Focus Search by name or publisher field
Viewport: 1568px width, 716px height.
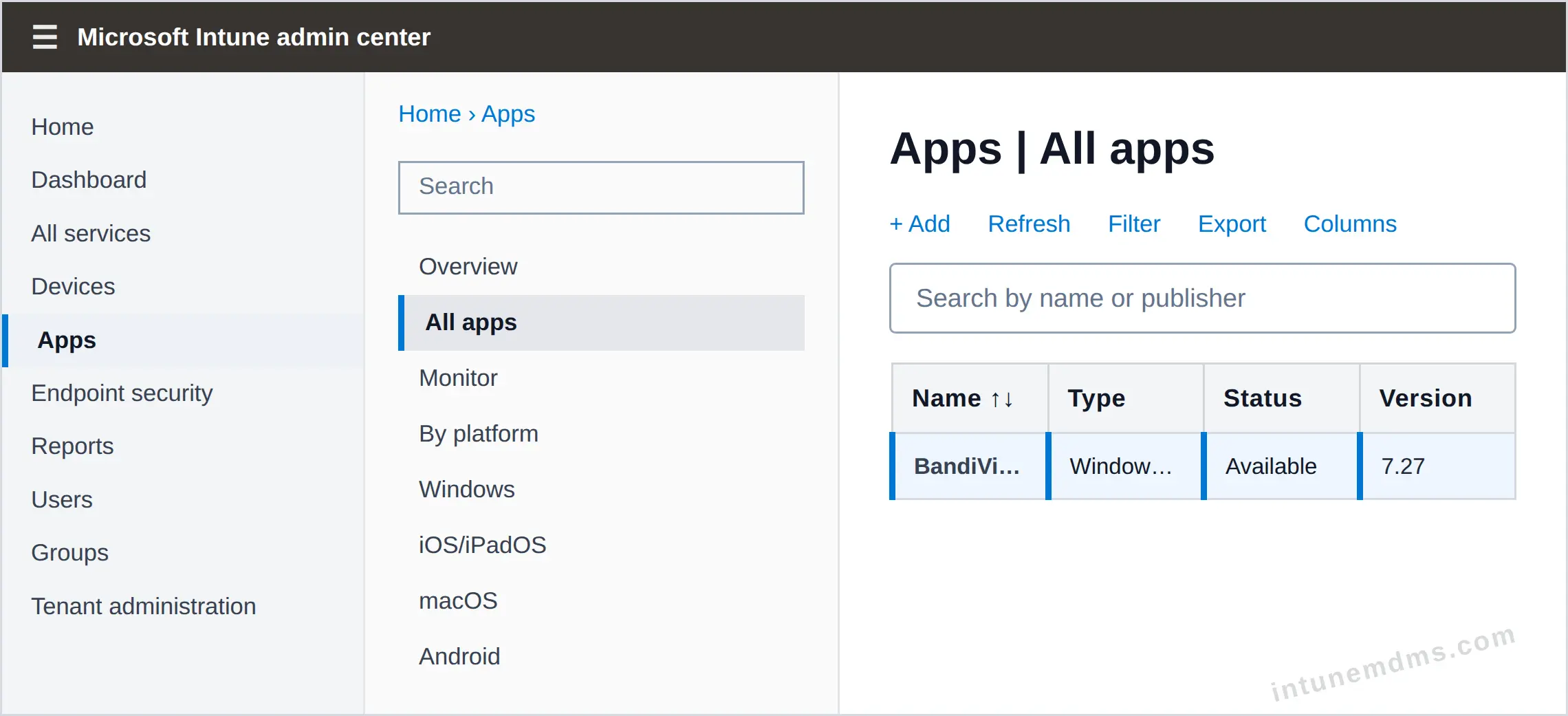coord(1202,299)
